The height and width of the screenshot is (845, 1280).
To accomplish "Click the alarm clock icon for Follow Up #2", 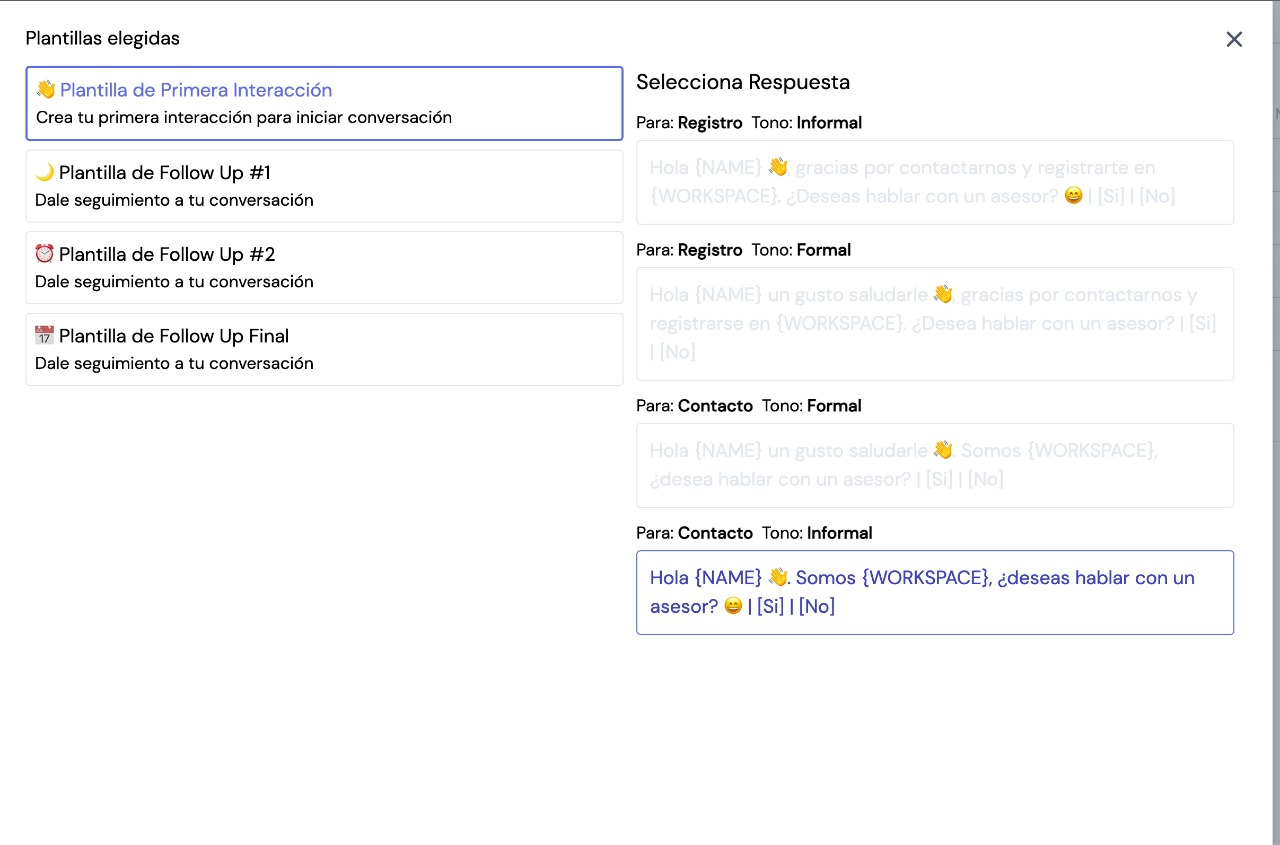I will click(x=45, y=254).
